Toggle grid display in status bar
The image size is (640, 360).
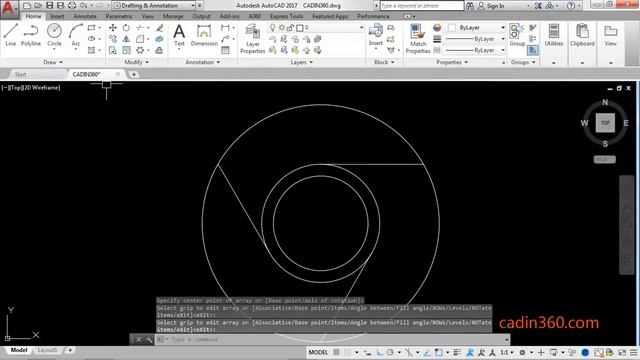pyautogui.click(x=336, y=352)
